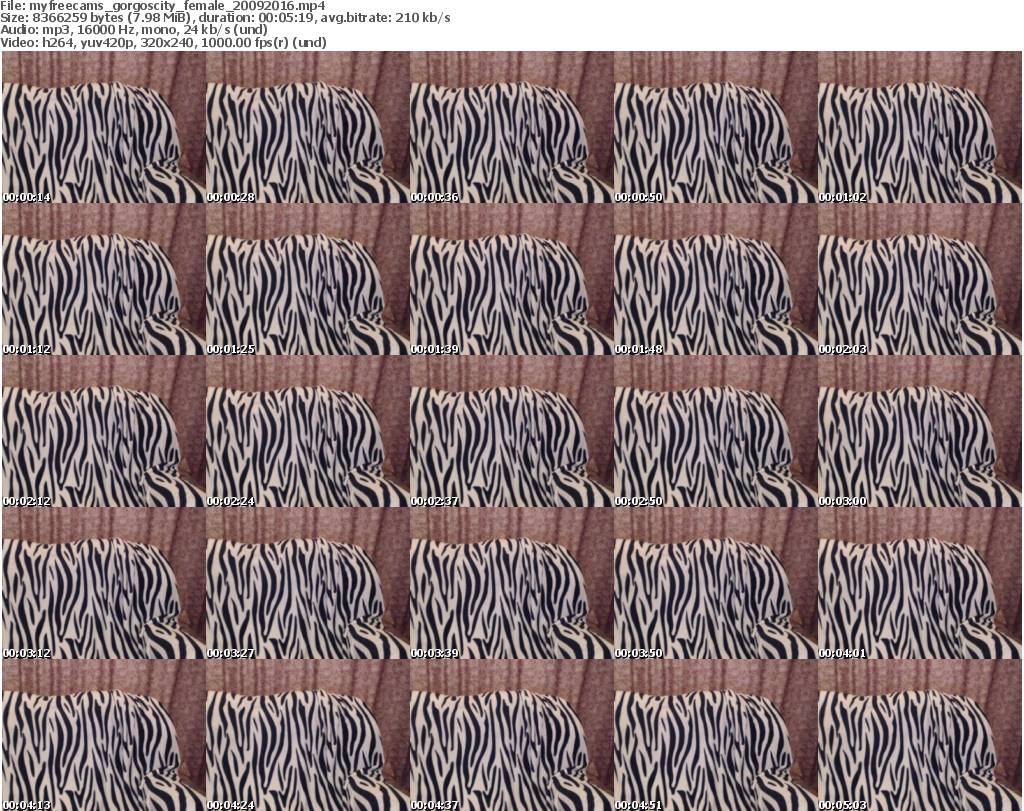Pick the frame at 00:01:48
The image size is (1024, 811).
tap(715, 279)
